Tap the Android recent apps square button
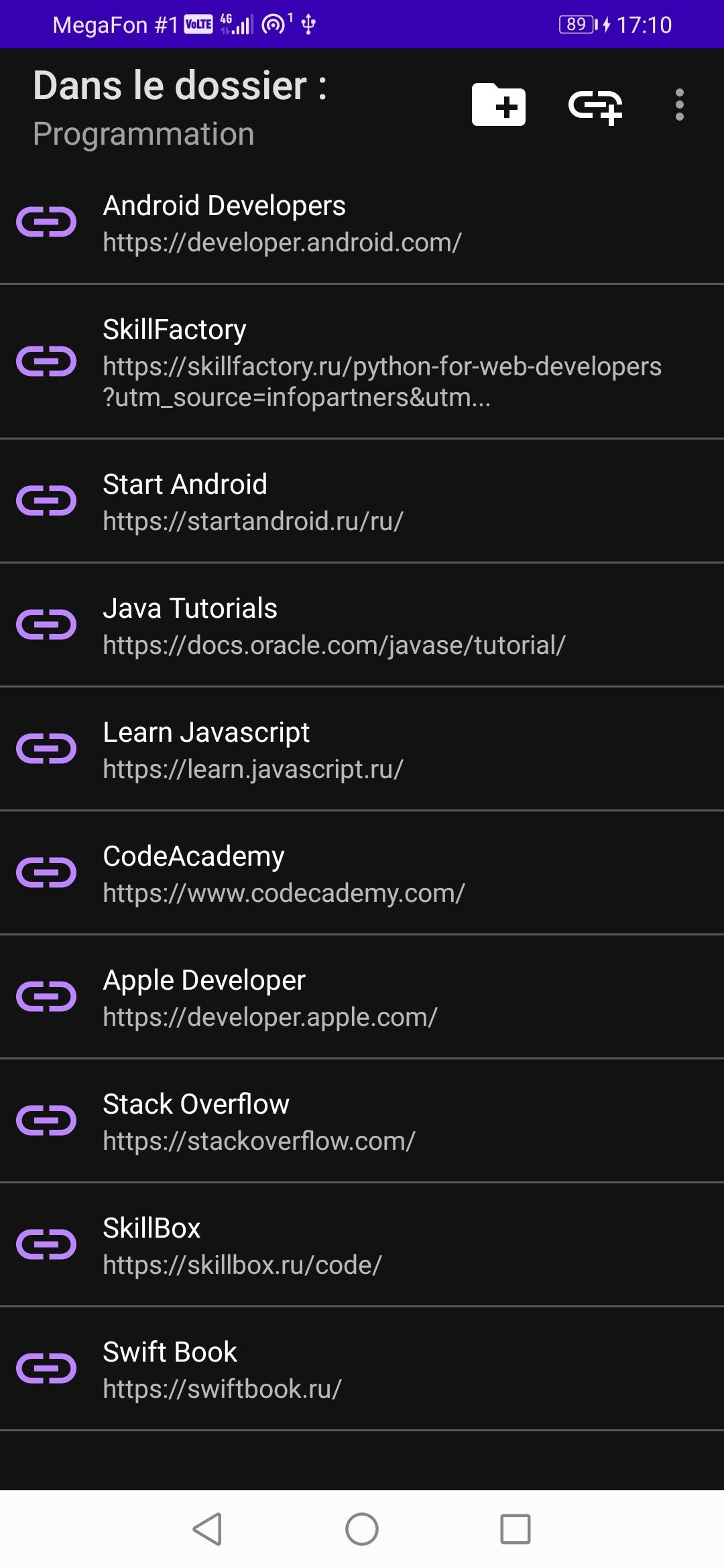 516,1529
